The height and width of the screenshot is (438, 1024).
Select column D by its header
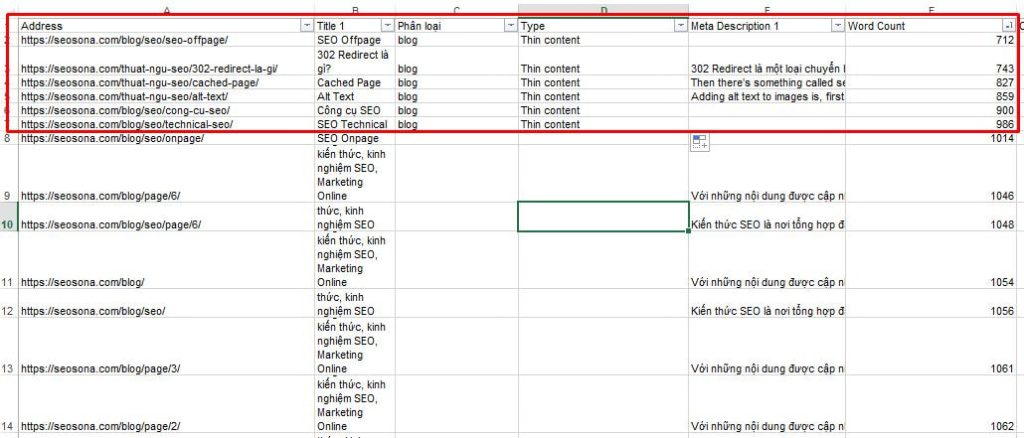603,9
